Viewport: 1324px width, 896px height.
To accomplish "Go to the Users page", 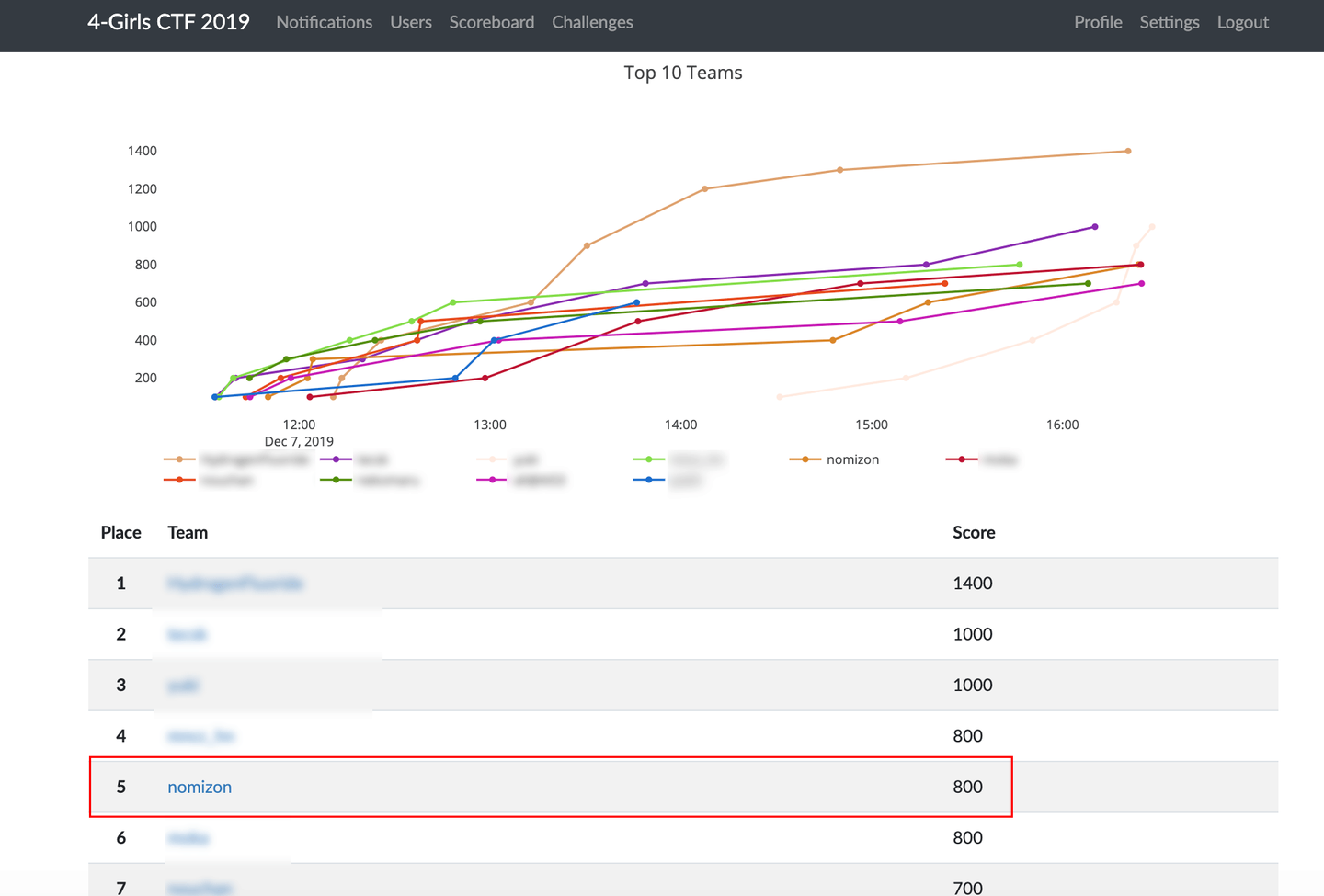I will [410, 22].
